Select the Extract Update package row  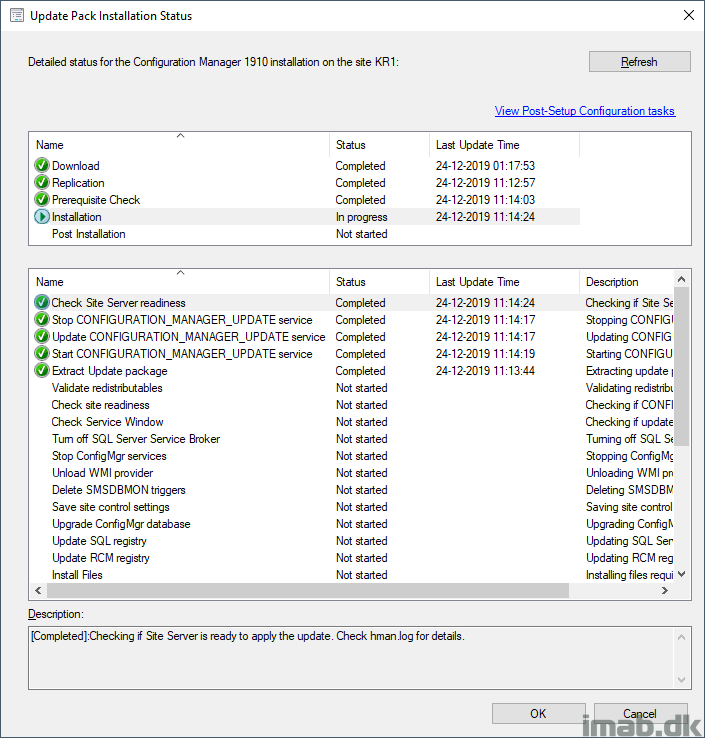click(x=352, y=370)
